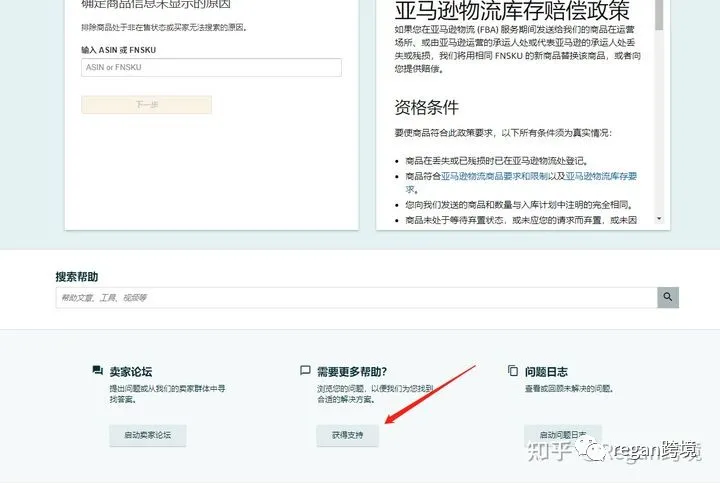Click the 卖家论坛 heading
The image size is (720, 483).
[x=131, y=371]
